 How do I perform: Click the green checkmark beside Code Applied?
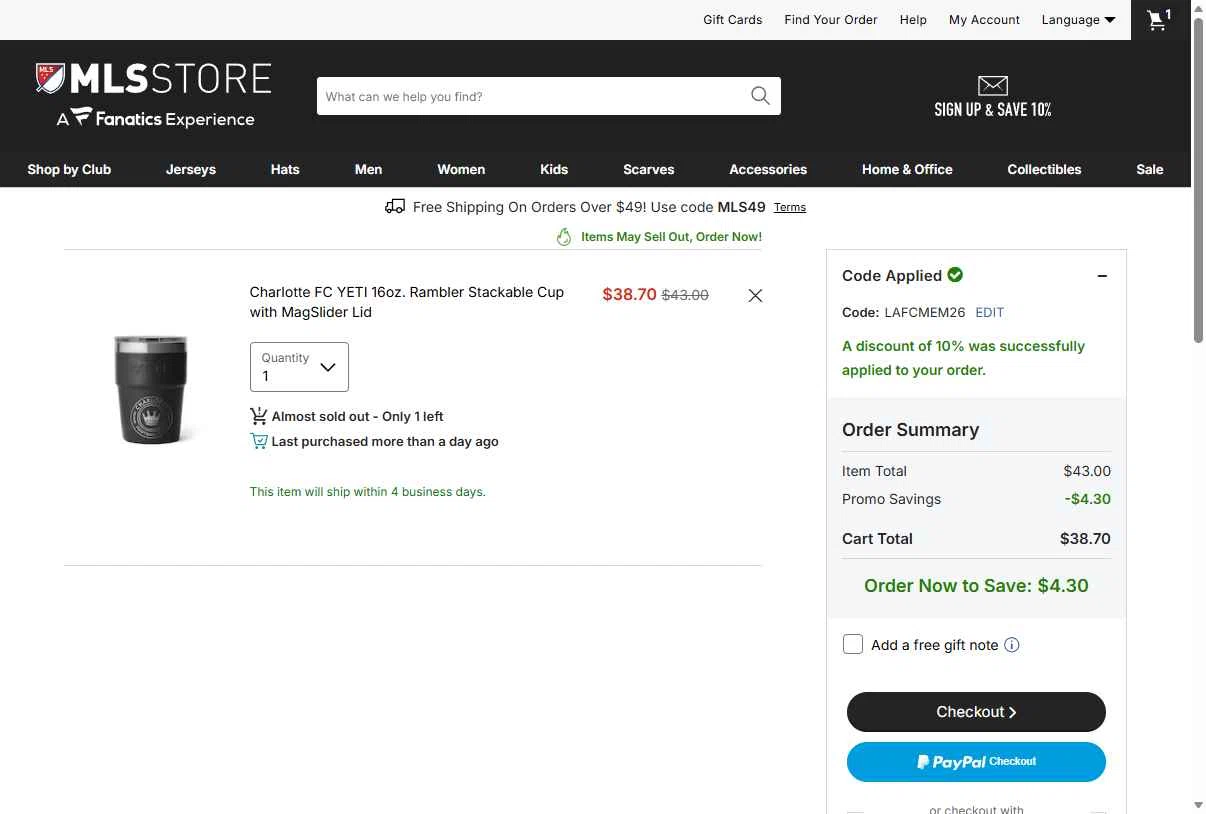point(955,274)
